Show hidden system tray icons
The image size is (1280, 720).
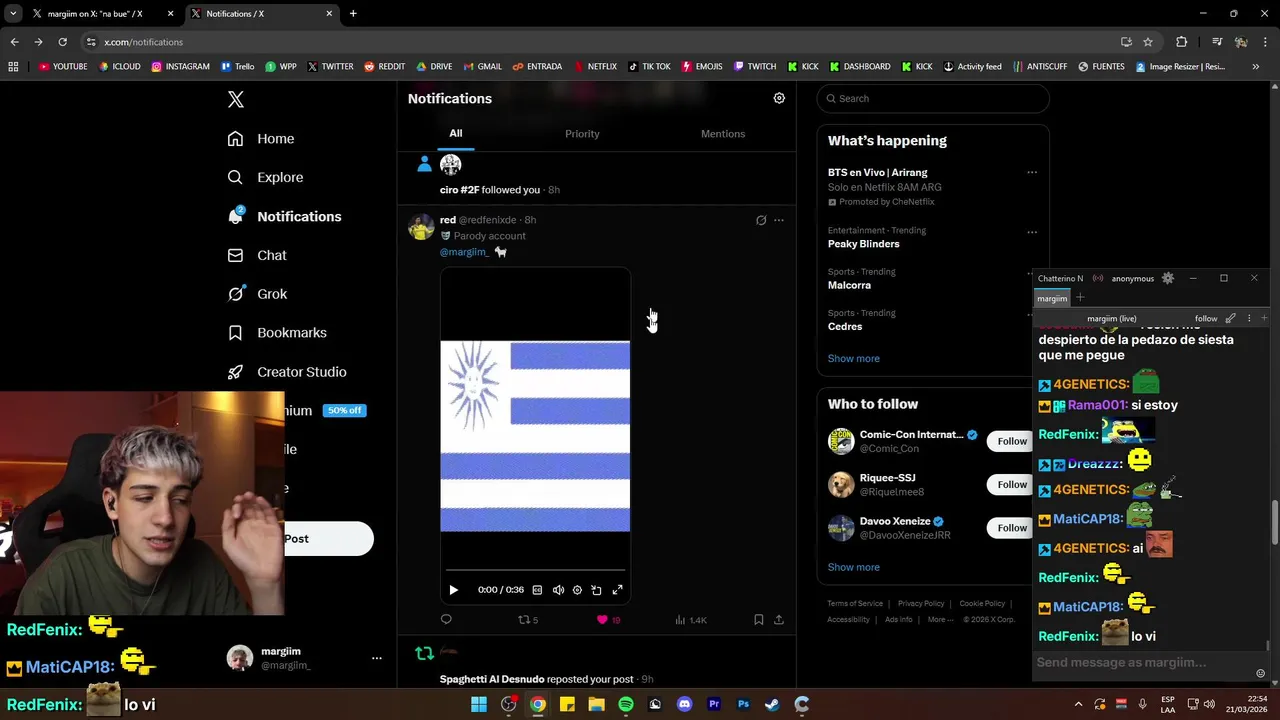(1078, 704)
